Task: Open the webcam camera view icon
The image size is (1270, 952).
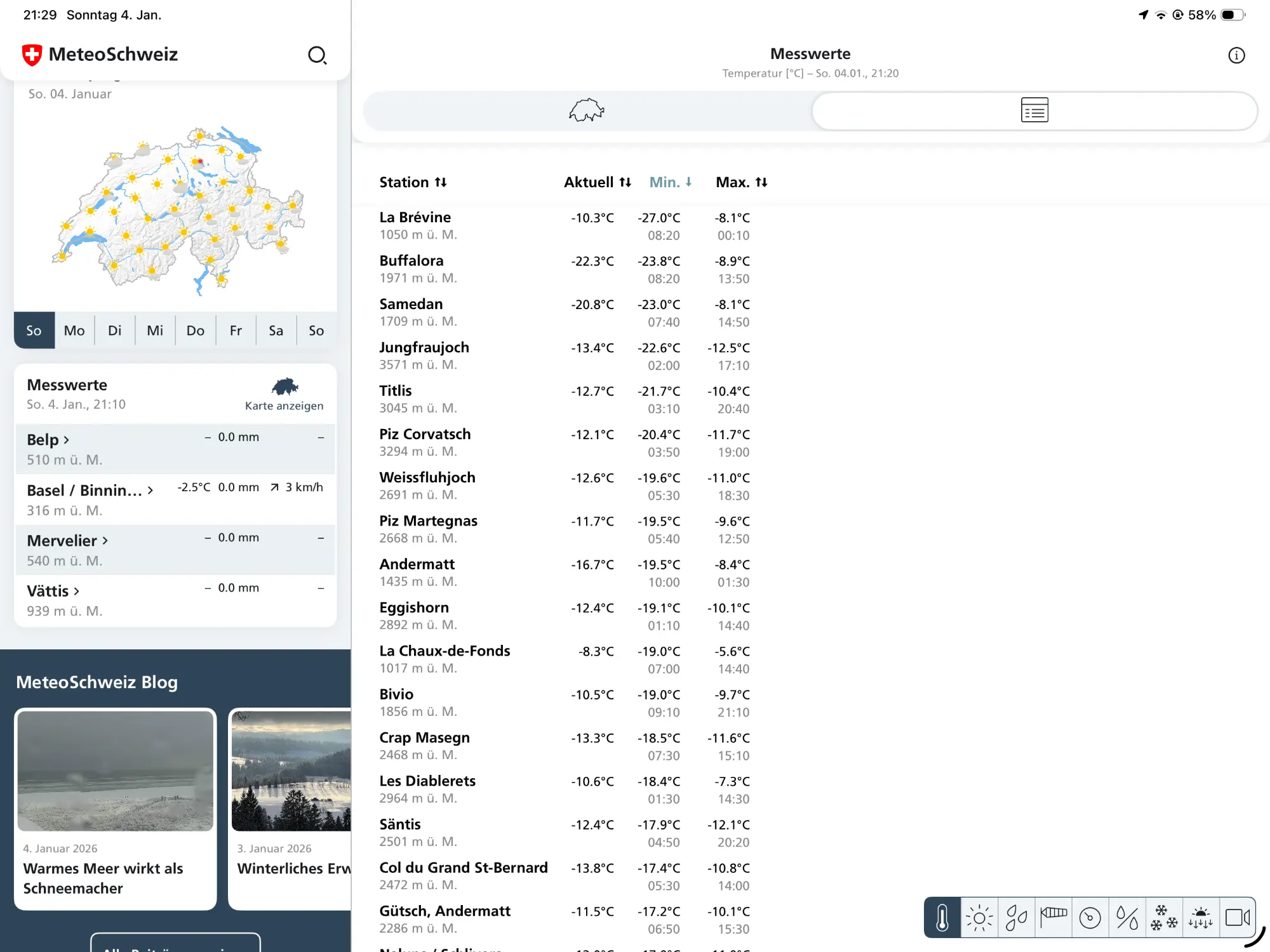Action: click(x=1237, y=917)
